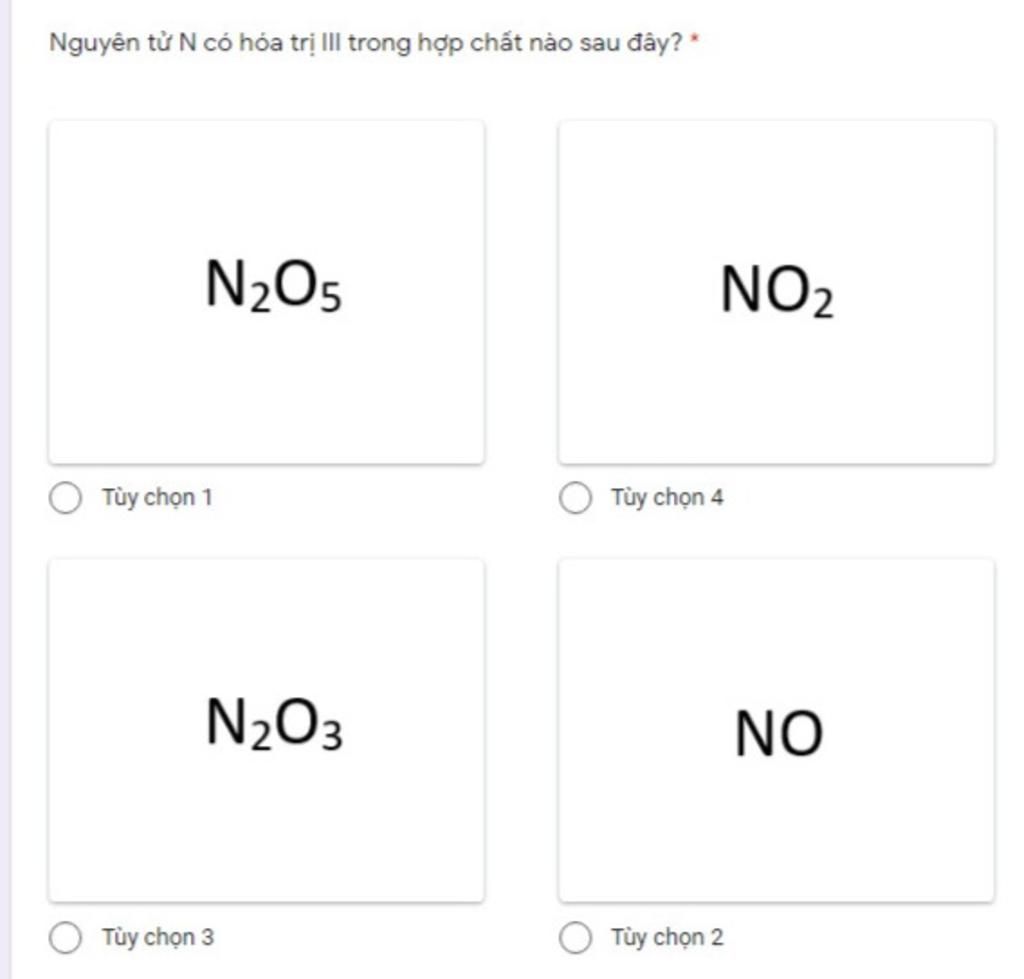
Task: Click the N2O3 formula text
Action: [274, 724]
